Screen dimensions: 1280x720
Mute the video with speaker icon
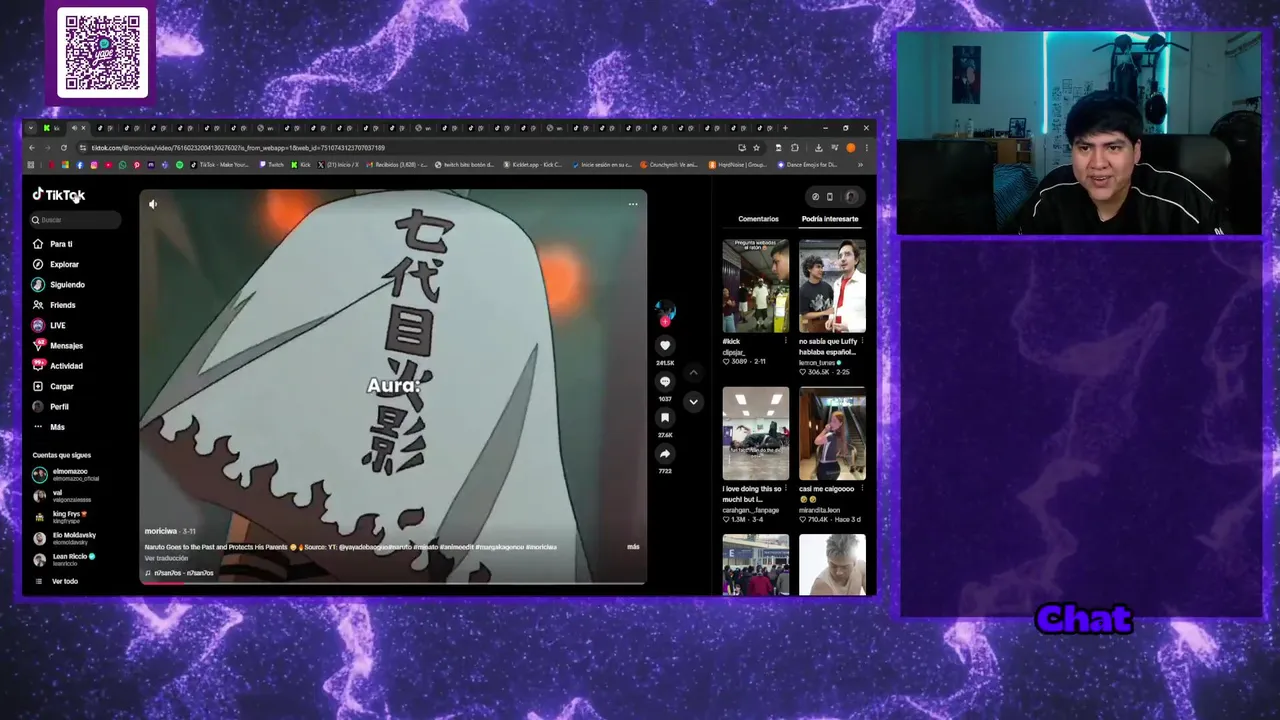pos(153,204)
